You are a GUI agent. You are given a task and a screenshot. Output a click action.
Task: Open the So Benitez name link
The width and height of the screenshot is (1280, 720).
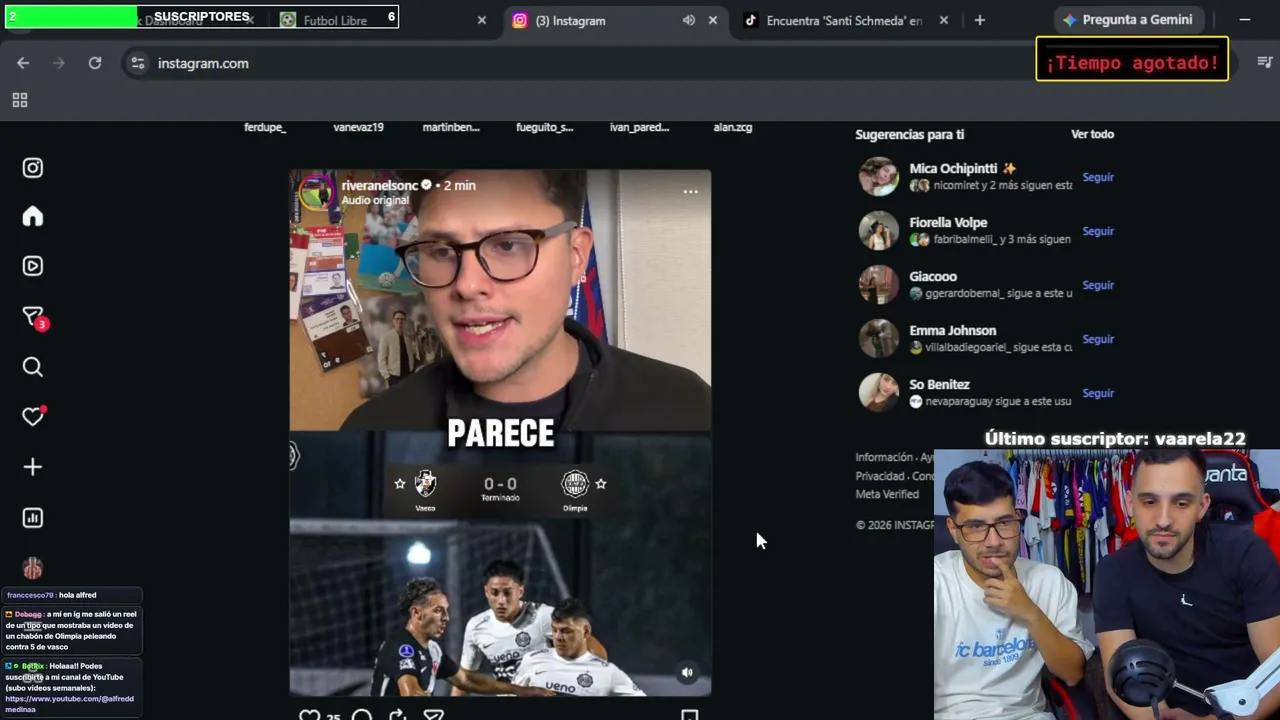point(939,385)
